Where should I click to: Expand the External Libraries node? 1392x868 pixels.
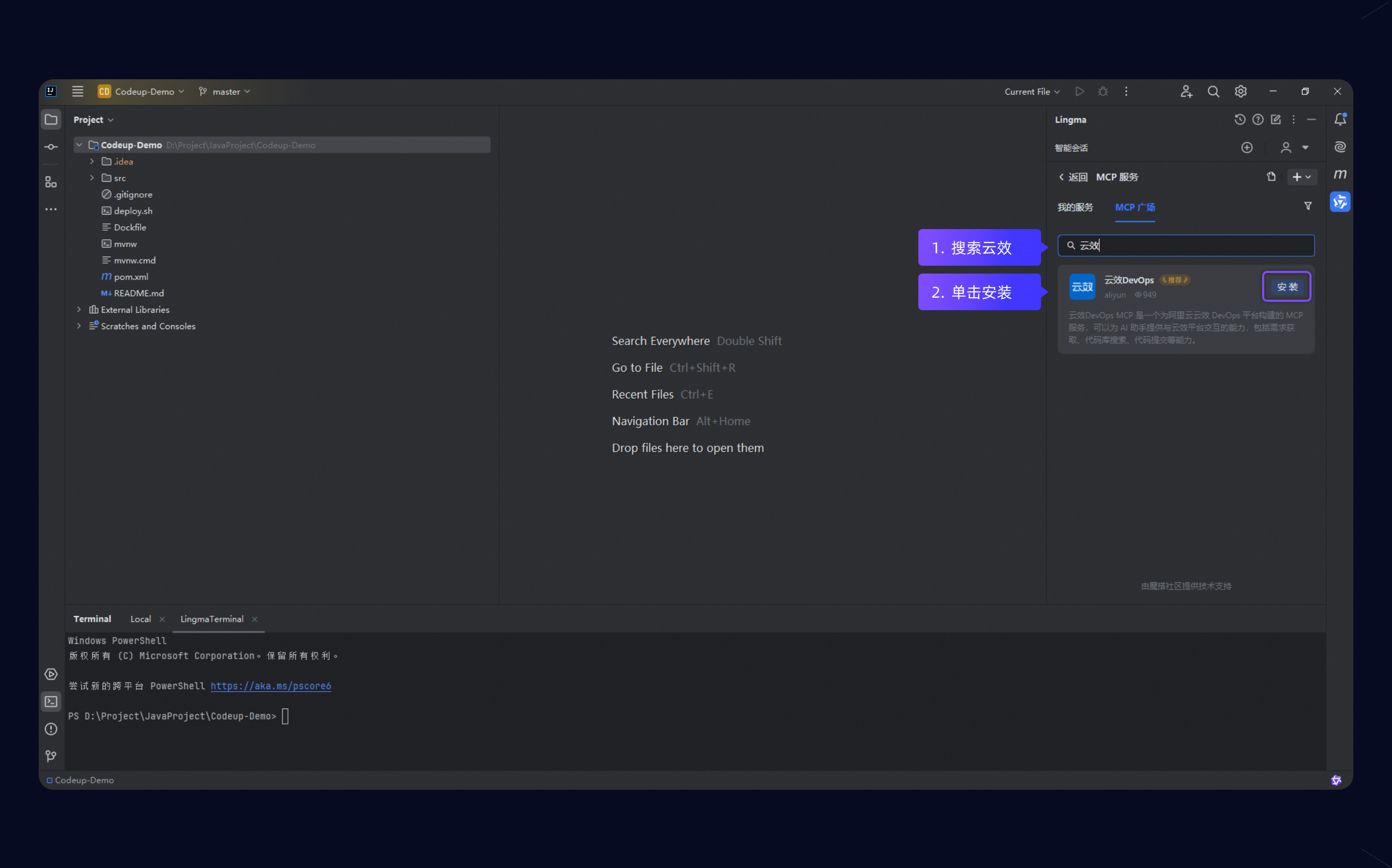click(x=79, y=309)
